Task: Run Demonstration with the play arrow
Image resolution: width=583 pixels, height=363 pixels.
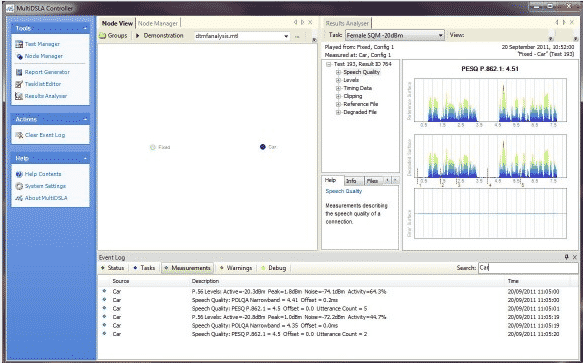Action: click(138, 36)
